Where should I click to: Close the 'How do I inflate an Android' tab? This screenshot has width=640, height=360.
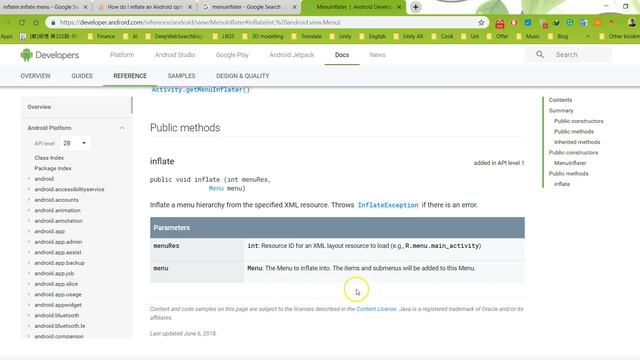[x=190, y=7]
